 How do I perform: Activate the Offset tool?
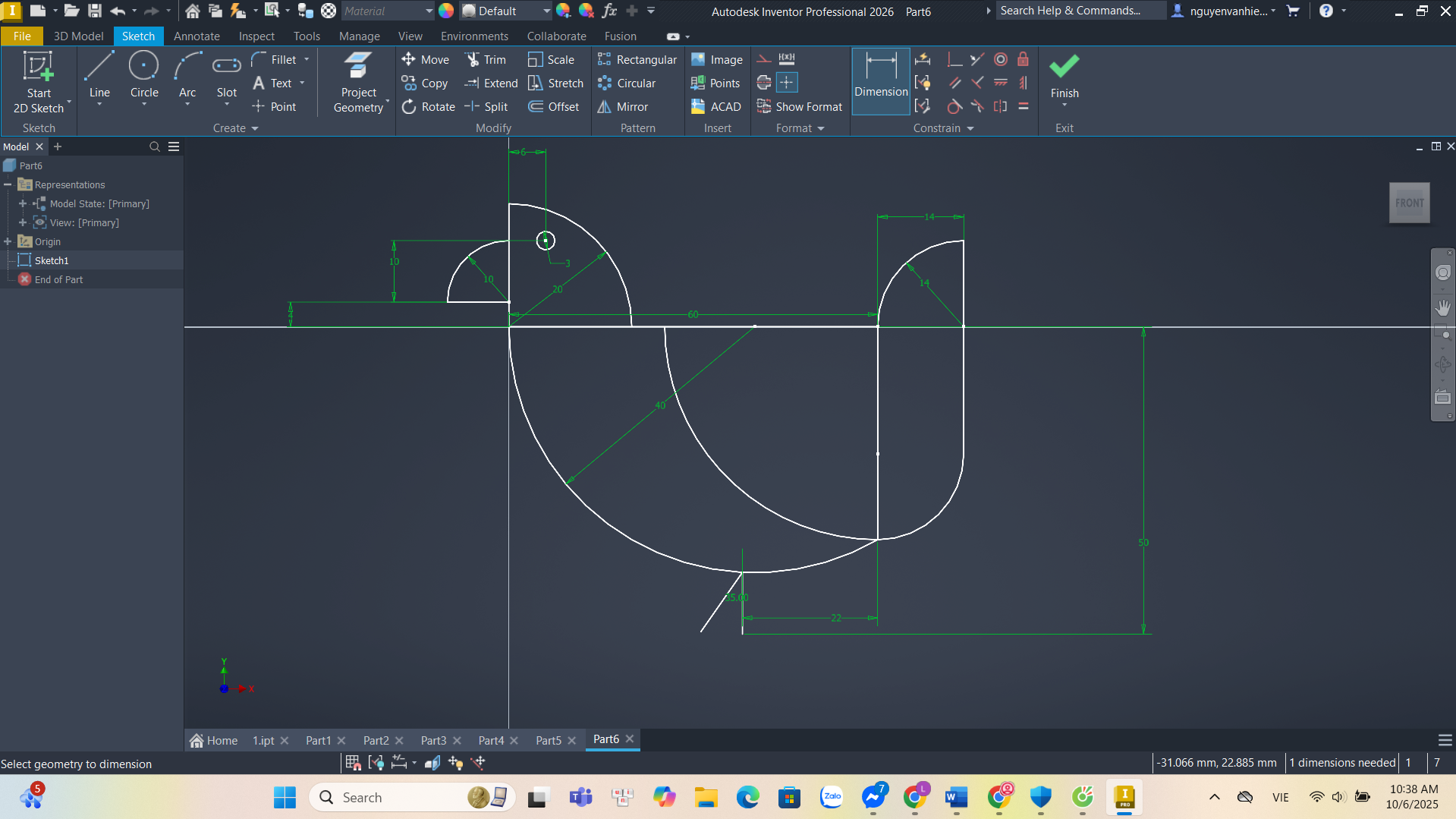[x=554, y=107]
